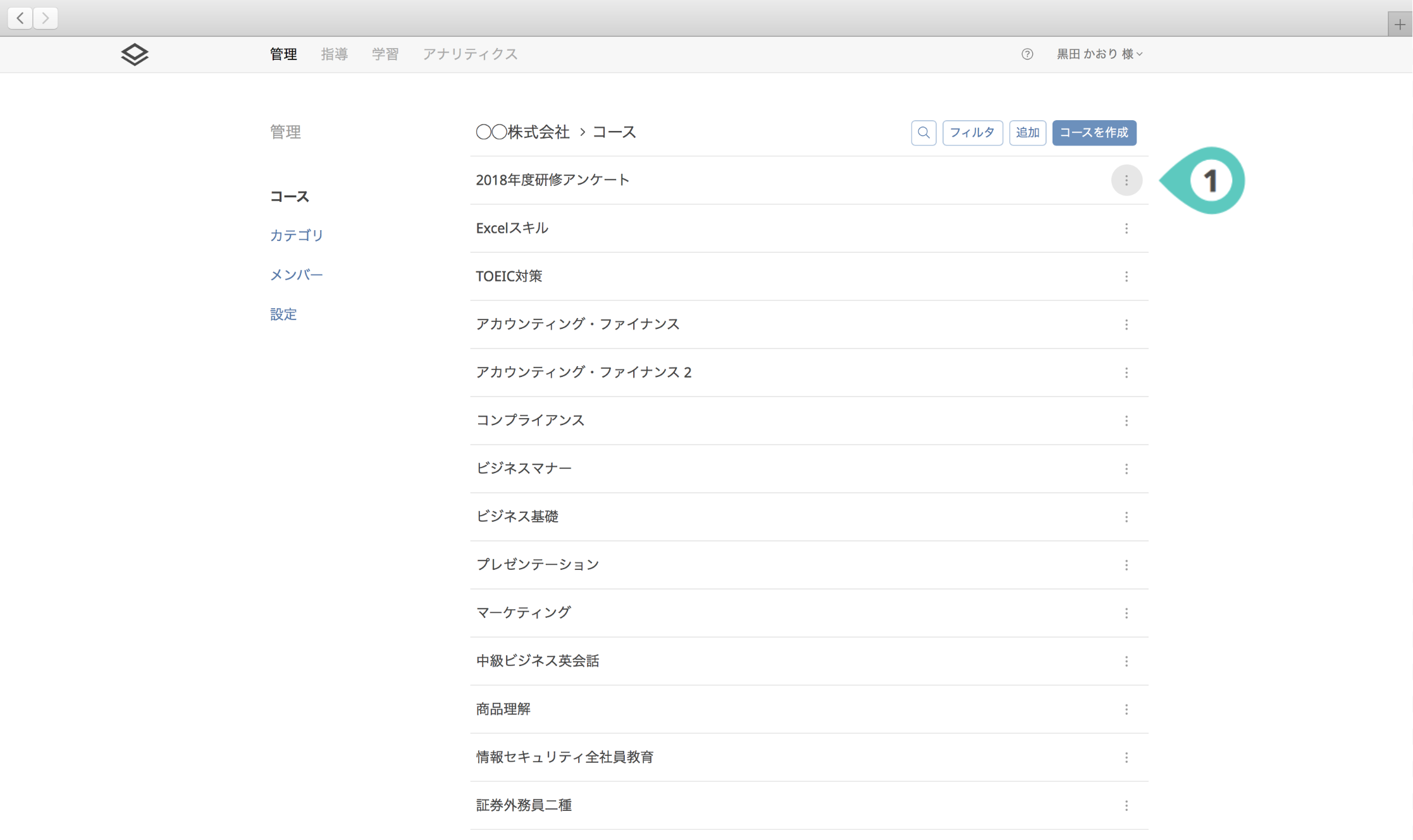This screenshot has height=840, width=1413.
Task: Open the help question mark icon
Action: 1027,54
